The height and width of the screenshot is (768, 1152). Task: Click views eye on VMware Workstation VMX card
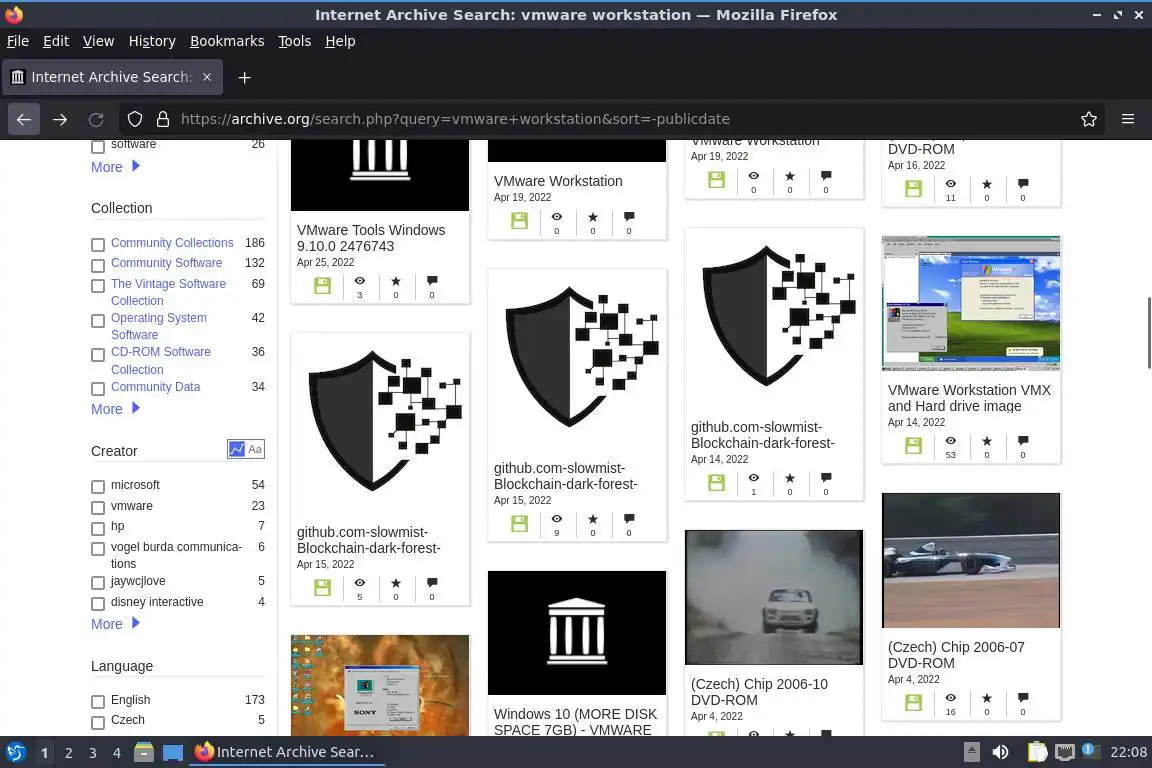coord(951,441)
